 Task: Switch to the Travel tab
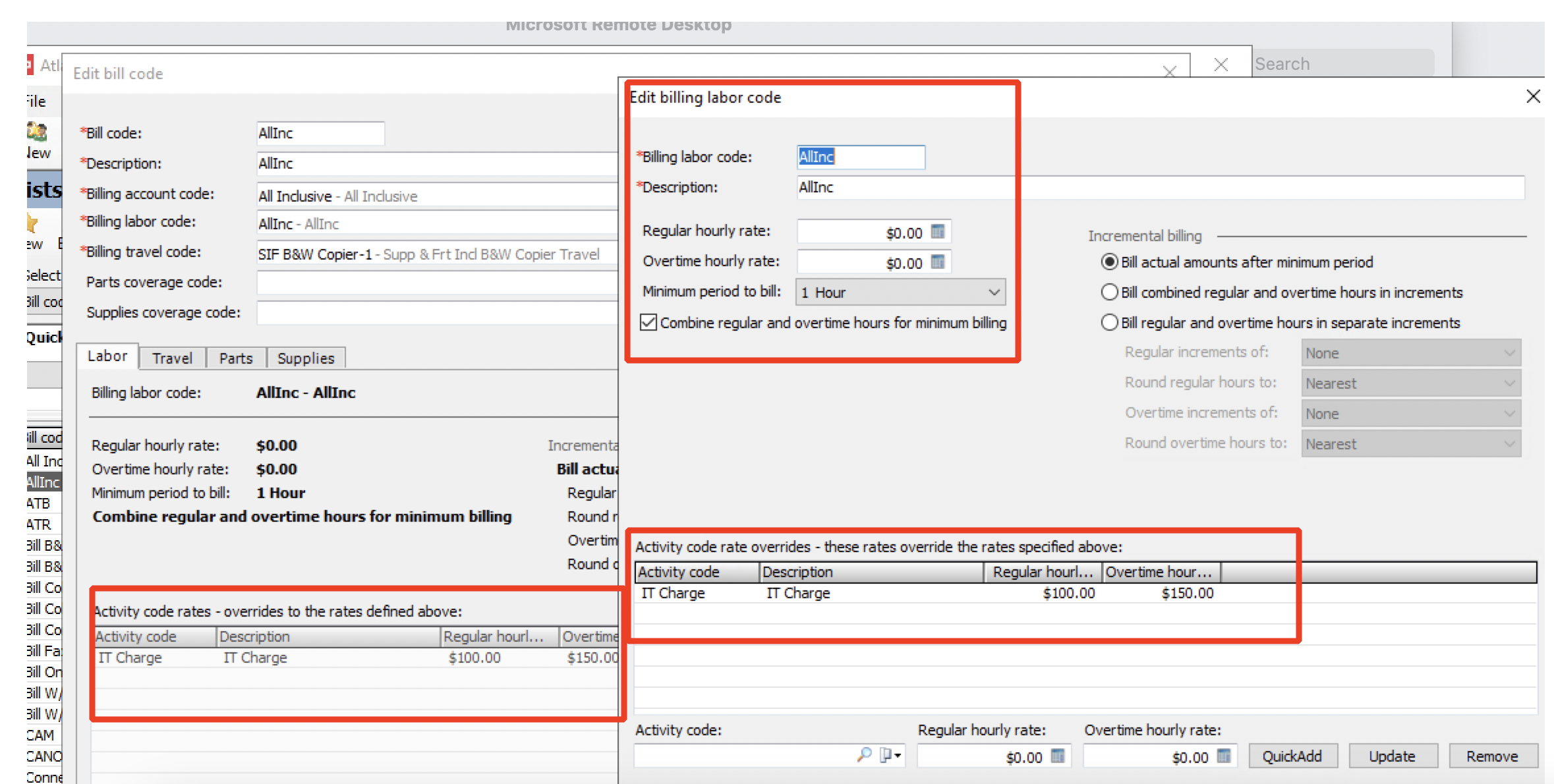[x=173, y=358]
